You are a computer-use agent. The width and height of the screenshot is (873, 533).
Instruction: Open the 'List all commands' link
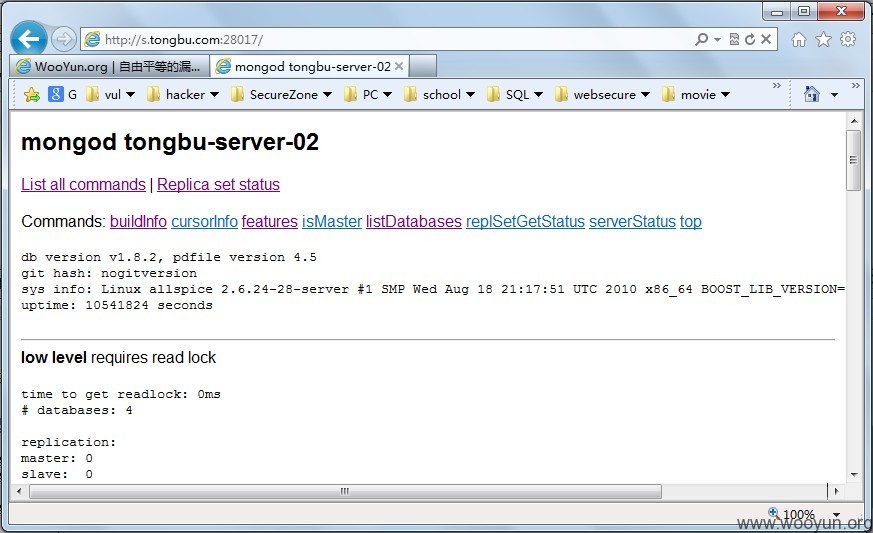[84, 184]
